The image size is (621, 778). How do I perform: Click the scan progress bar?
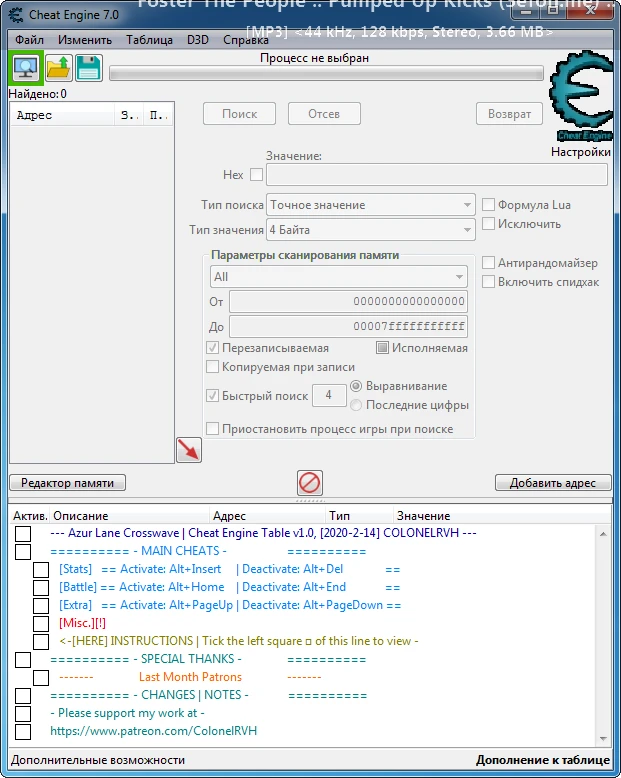pyautogui.click(x=326, y=74)
